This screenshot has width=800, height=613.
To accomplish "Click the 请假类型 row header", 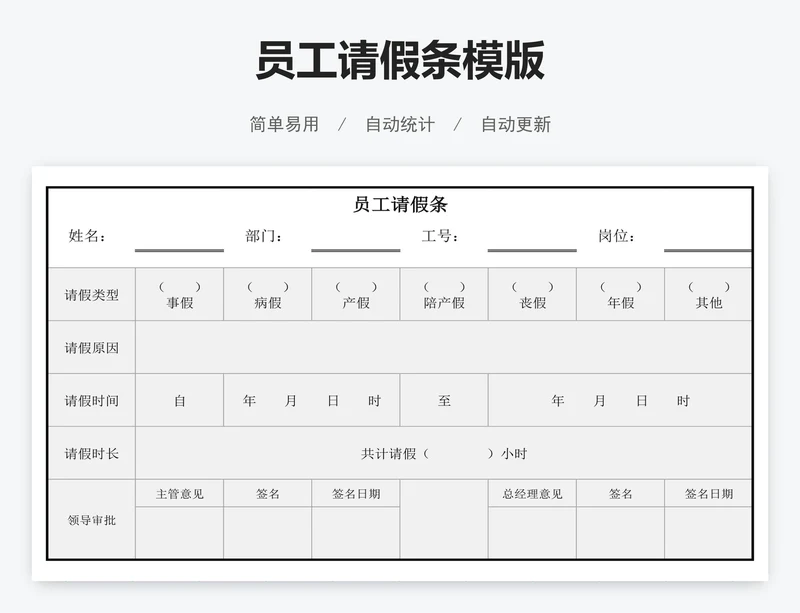I will pyautogui.click(x=92, y=295).
